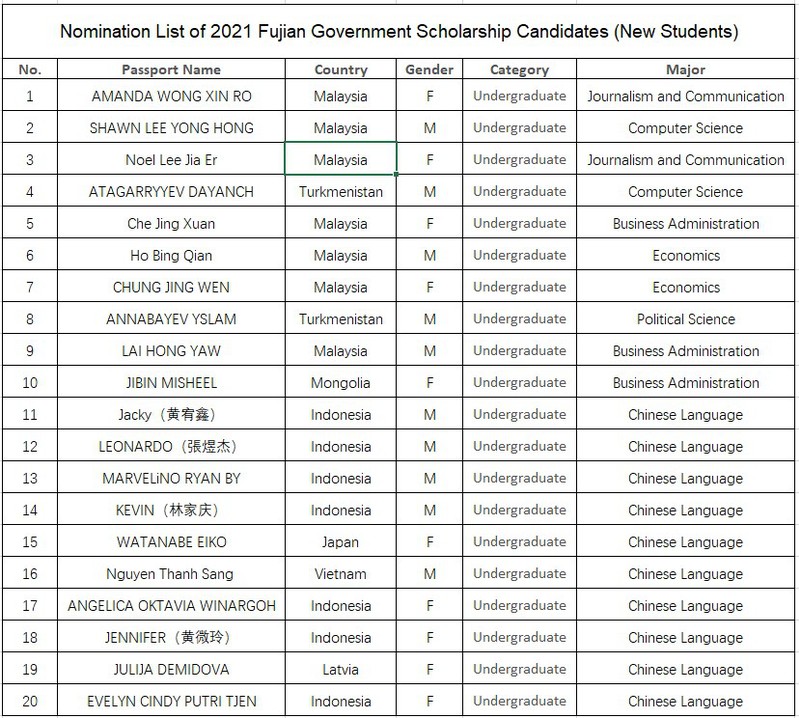Image resolution: width=799 pixels, height=718 pixels.
Task: Select the Latvia country cell
Action: [x=340, y=670]
